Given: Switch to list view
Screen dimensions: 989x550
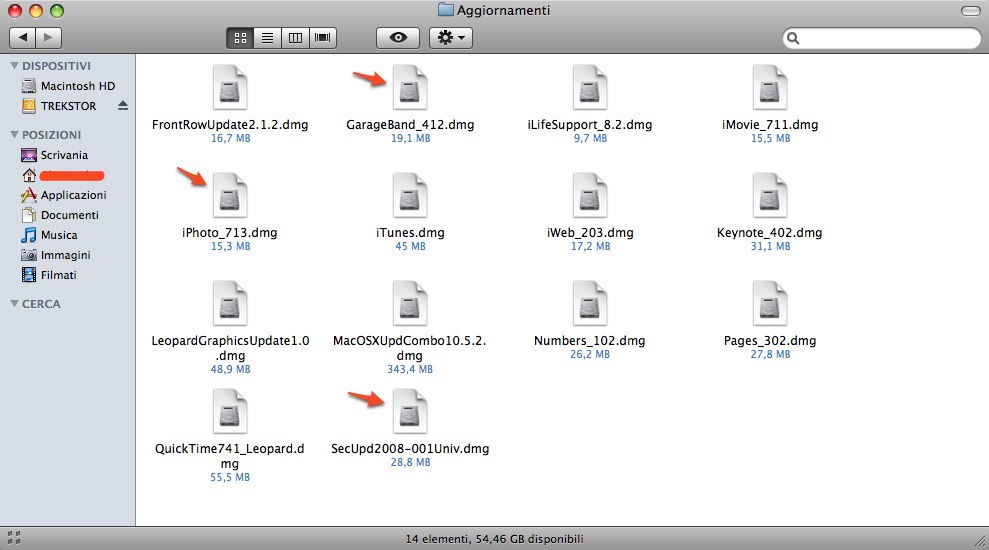Looking at the screenshot, I should 267,38.
